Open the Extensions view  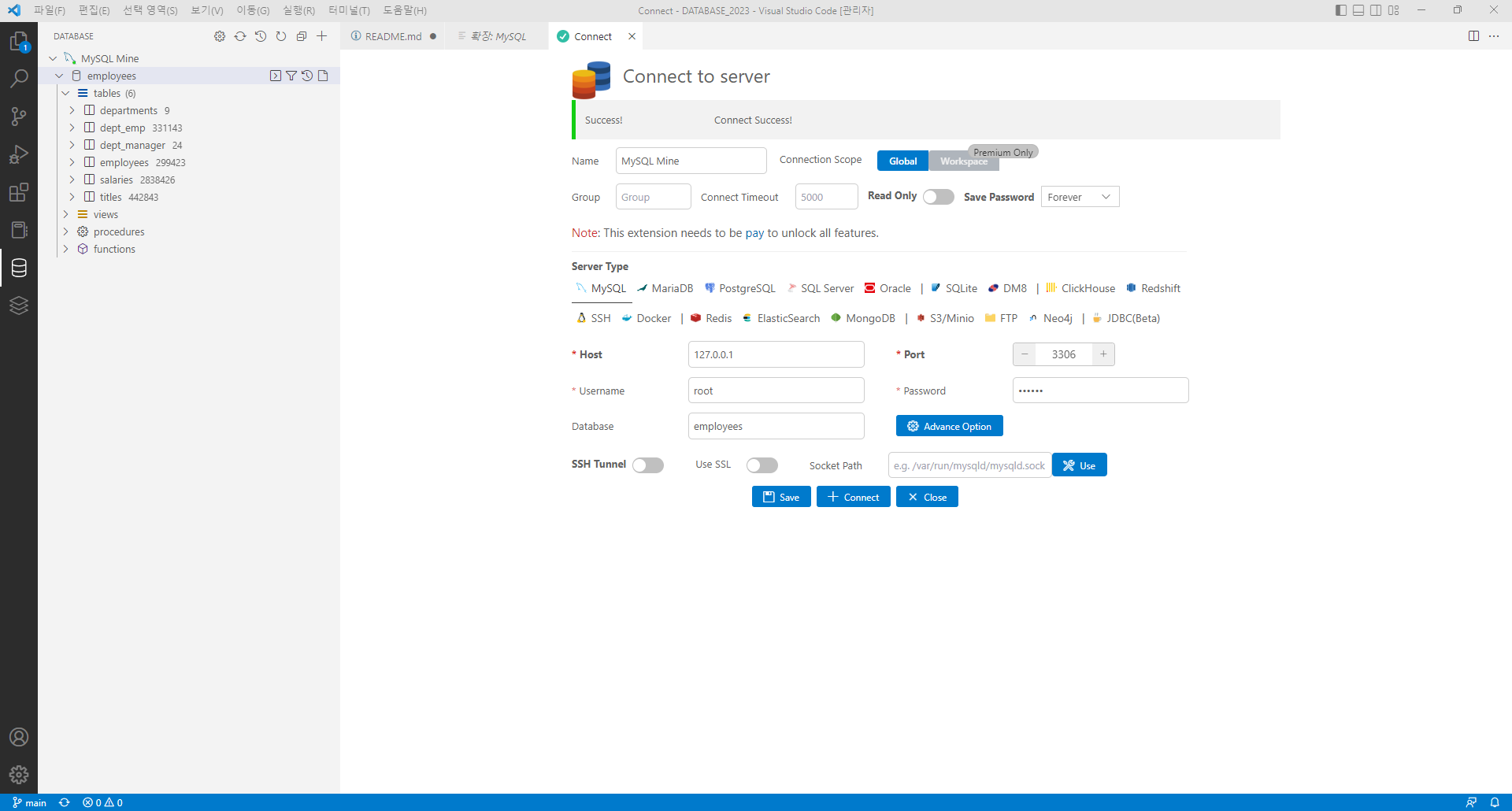[19, 192]
